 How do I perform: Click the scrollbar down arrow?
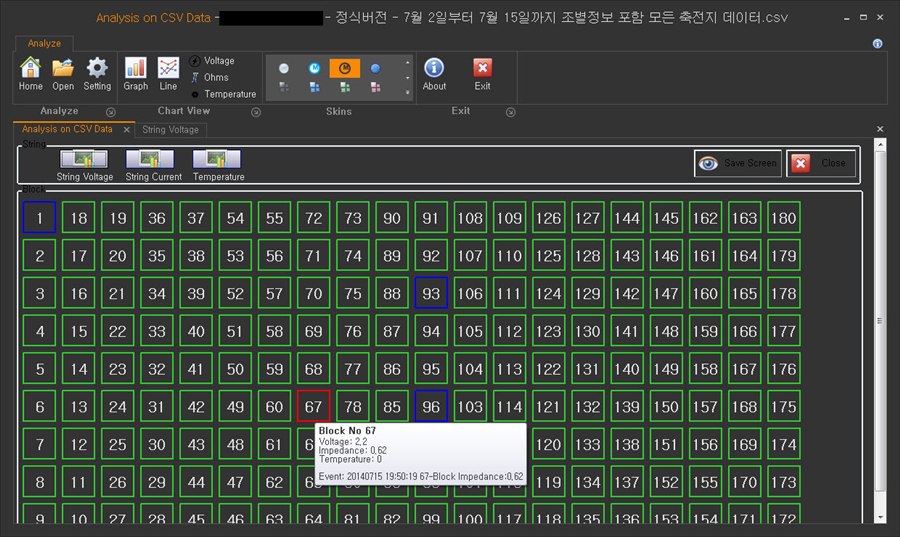pyautogui.click(x=880, y=517)
